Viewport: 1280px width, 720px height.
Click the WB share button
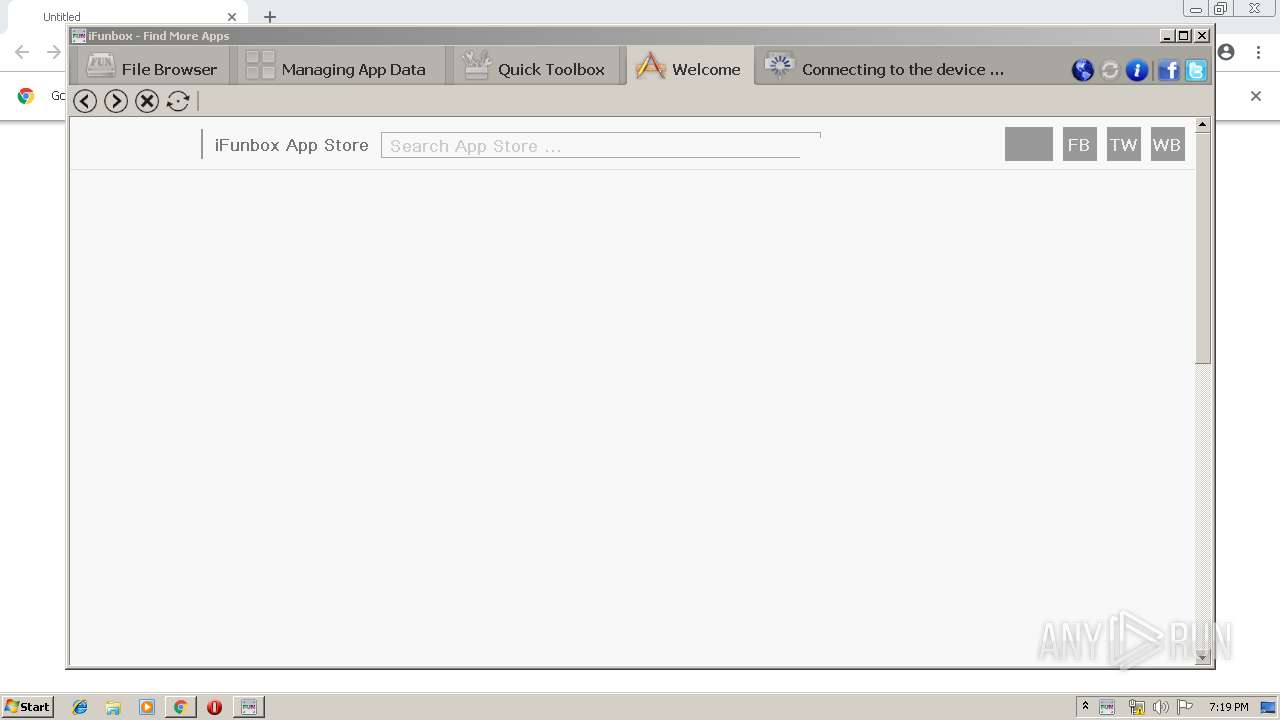tap(1167, 144)
